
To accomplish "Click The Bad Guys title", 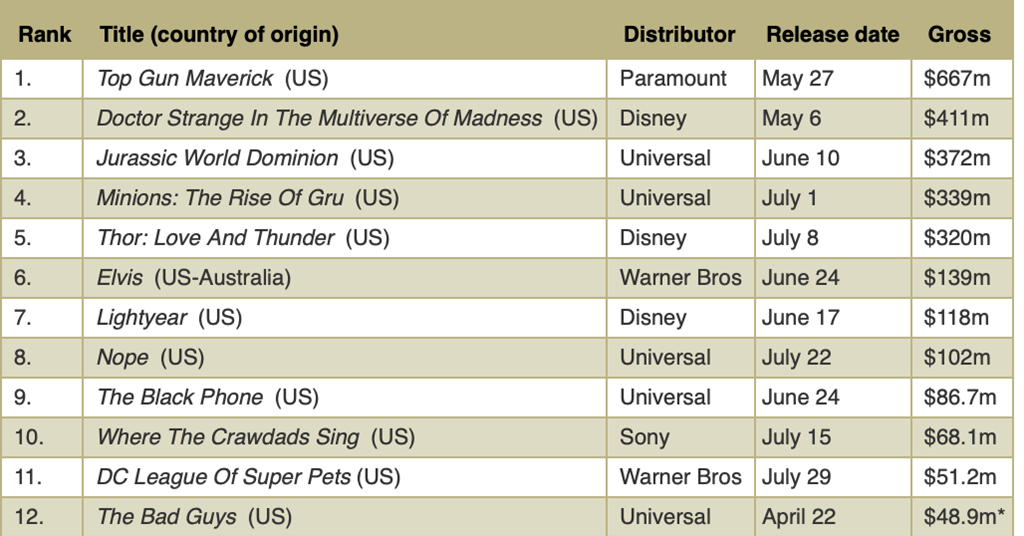I will coord(166,517).
